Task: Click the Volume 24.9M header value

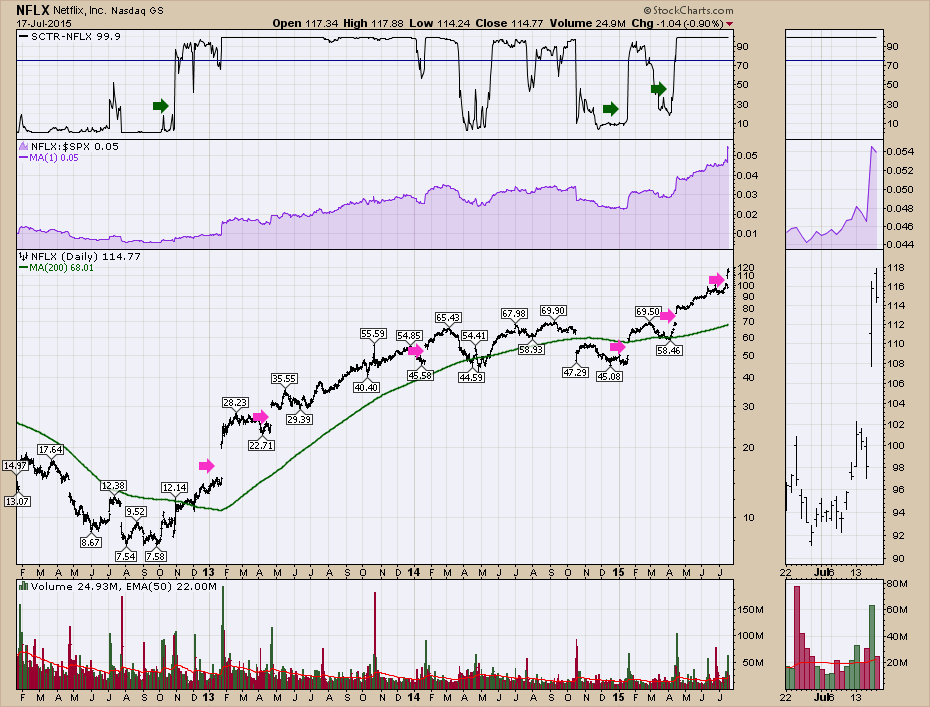Action: tap(587, 24)
